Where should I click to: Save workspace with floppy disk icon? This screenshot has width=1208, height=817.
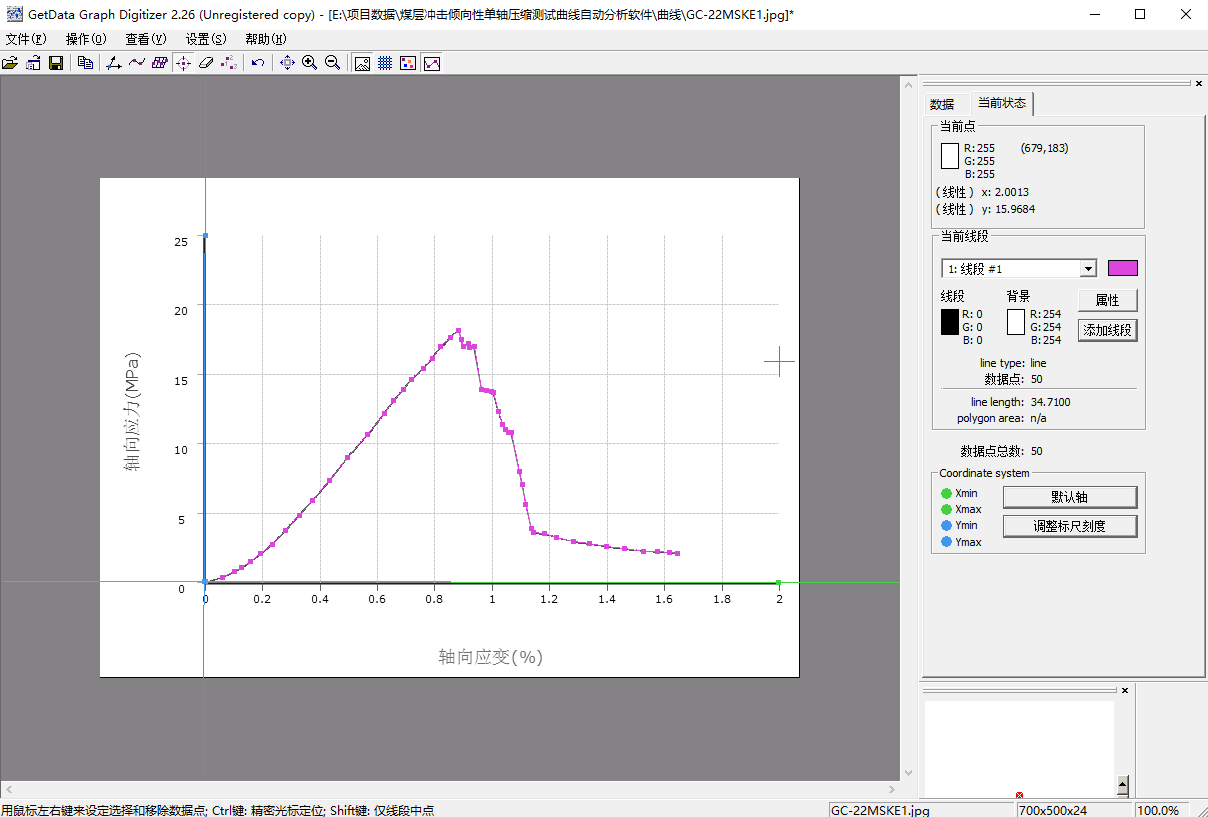(56, 63)
